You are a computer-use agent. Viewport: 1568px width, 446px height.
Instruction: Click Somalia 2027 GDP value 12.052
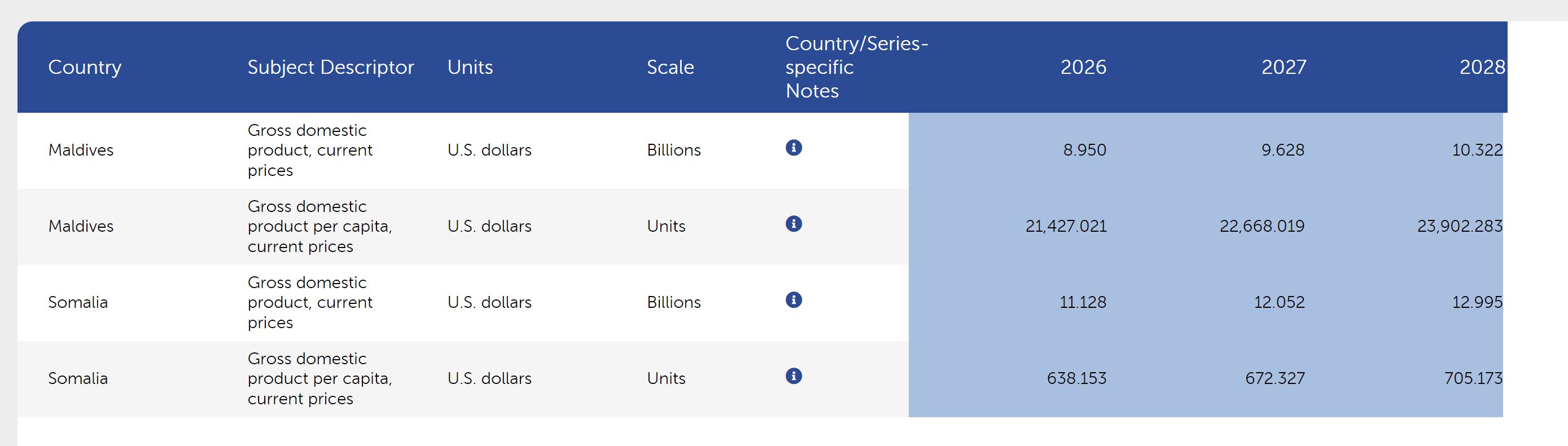pyautogui.click(x=1279, y=302)
